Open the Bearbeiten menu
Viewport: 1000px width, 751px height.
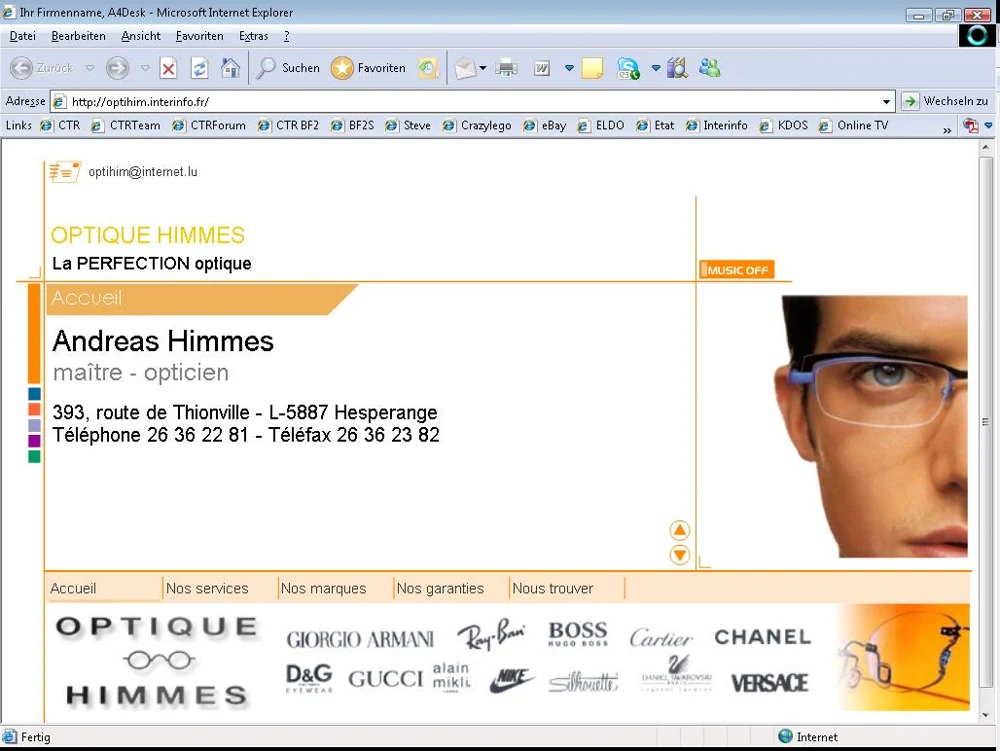(x=78, y=36)
